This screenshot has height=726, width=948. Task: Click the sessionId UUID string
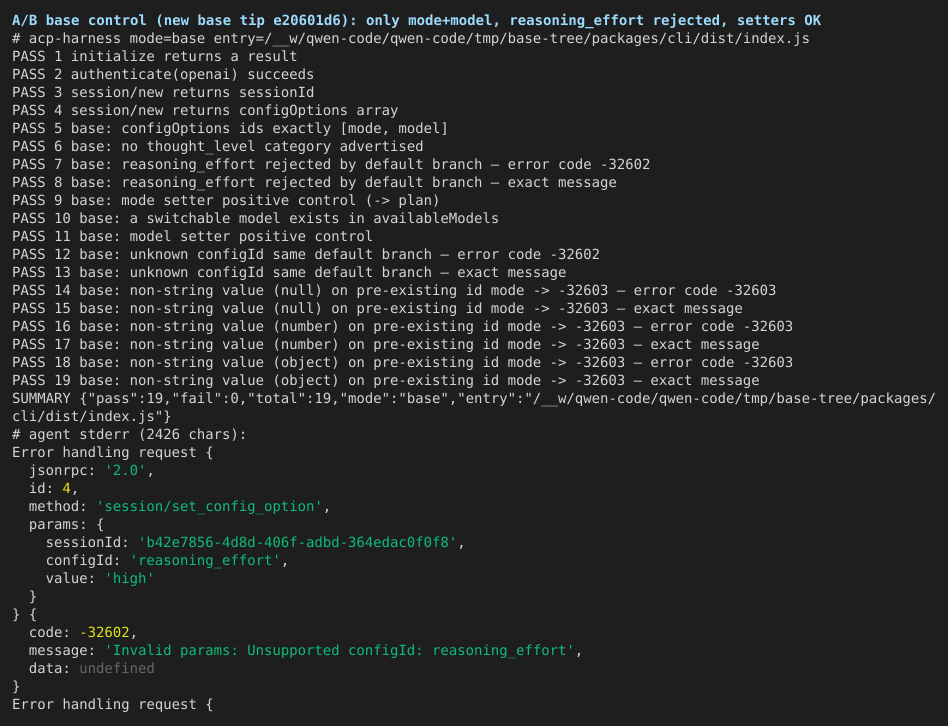coord(297,542)
